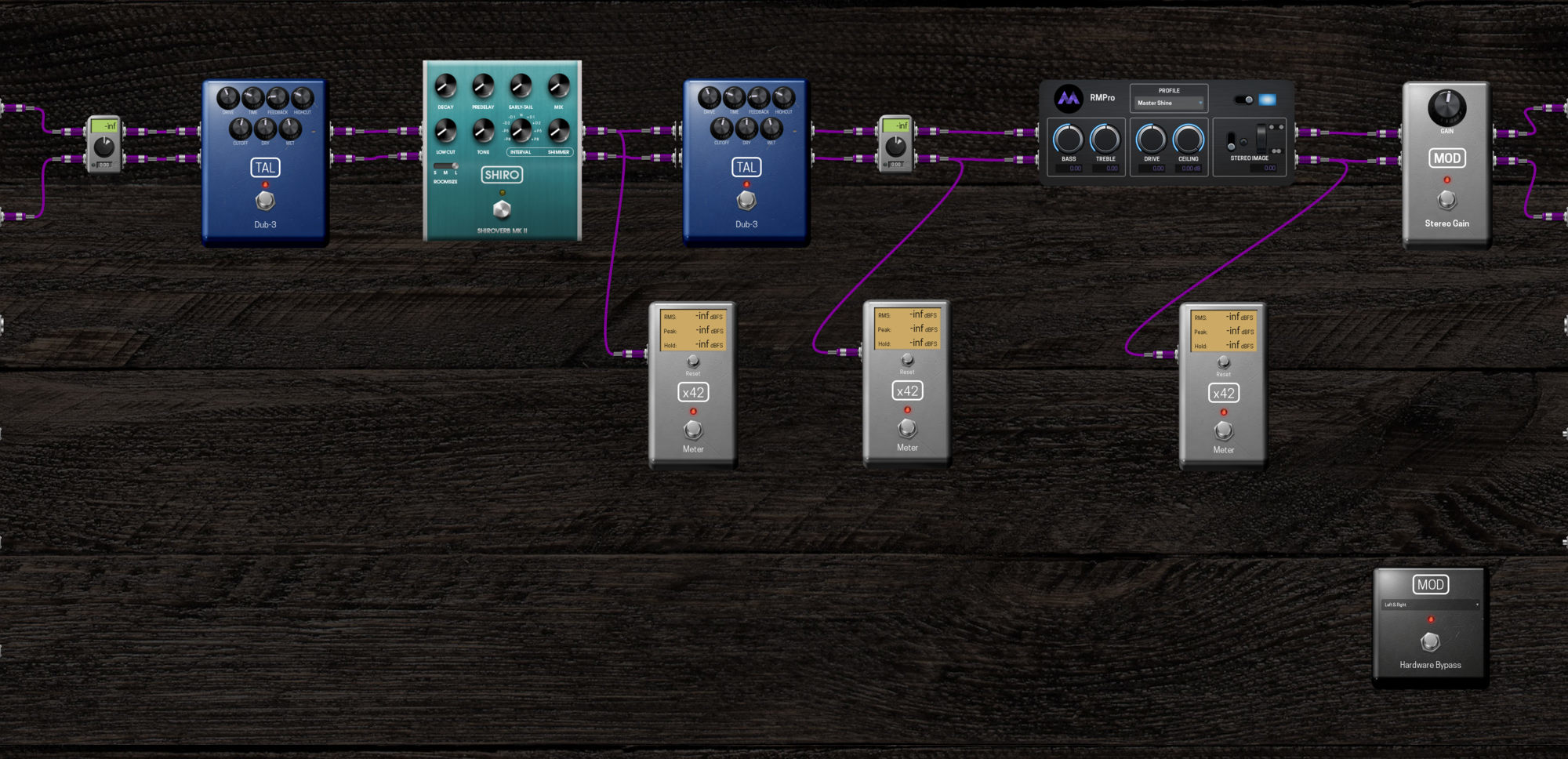Click the Hardware Bypass pedal name label
This screenshot has width=1568, height=759.
[x=1430, y=665]
